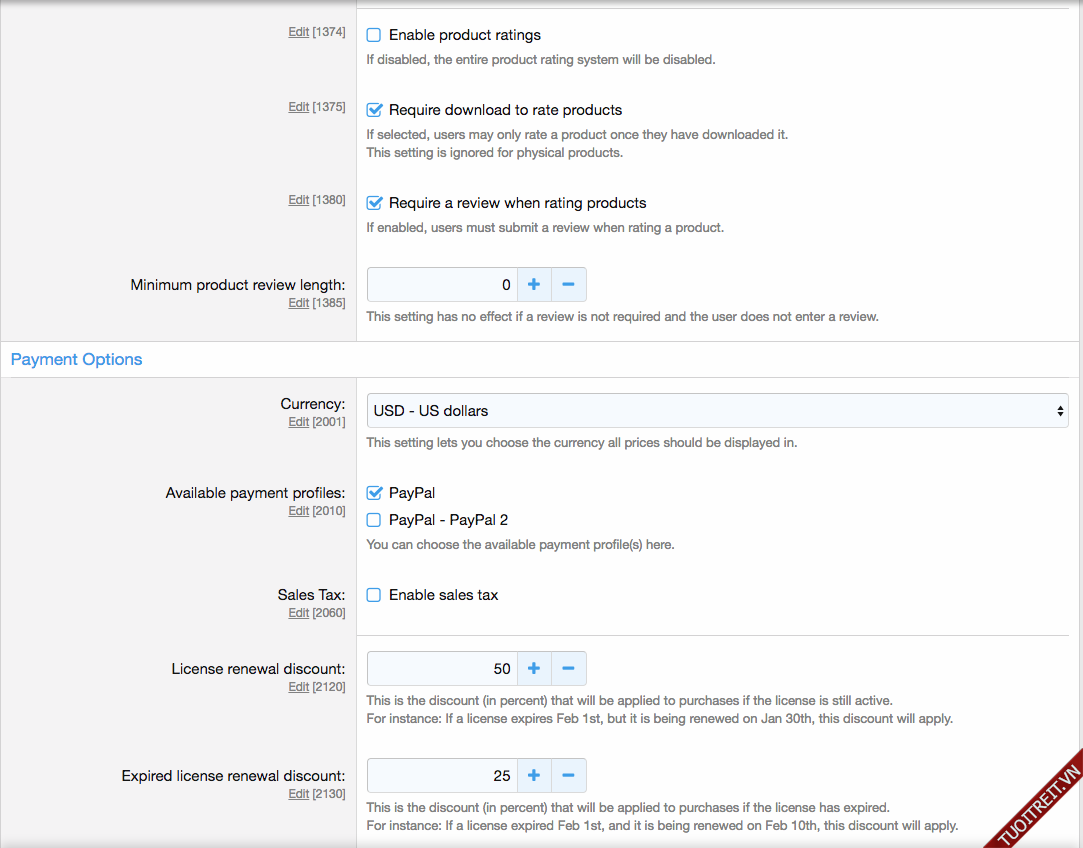Click plus for License renewal discount
The image size is (1083, 848).
[x=534, y=669]
